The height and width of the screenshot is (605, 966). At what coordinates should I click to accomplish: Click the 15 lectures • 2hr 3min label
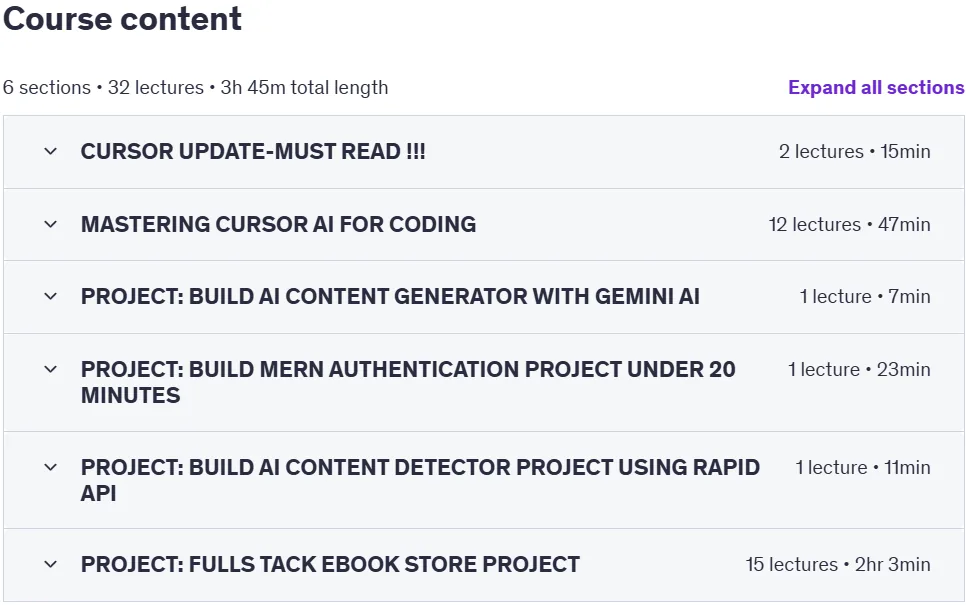(838, 564)
